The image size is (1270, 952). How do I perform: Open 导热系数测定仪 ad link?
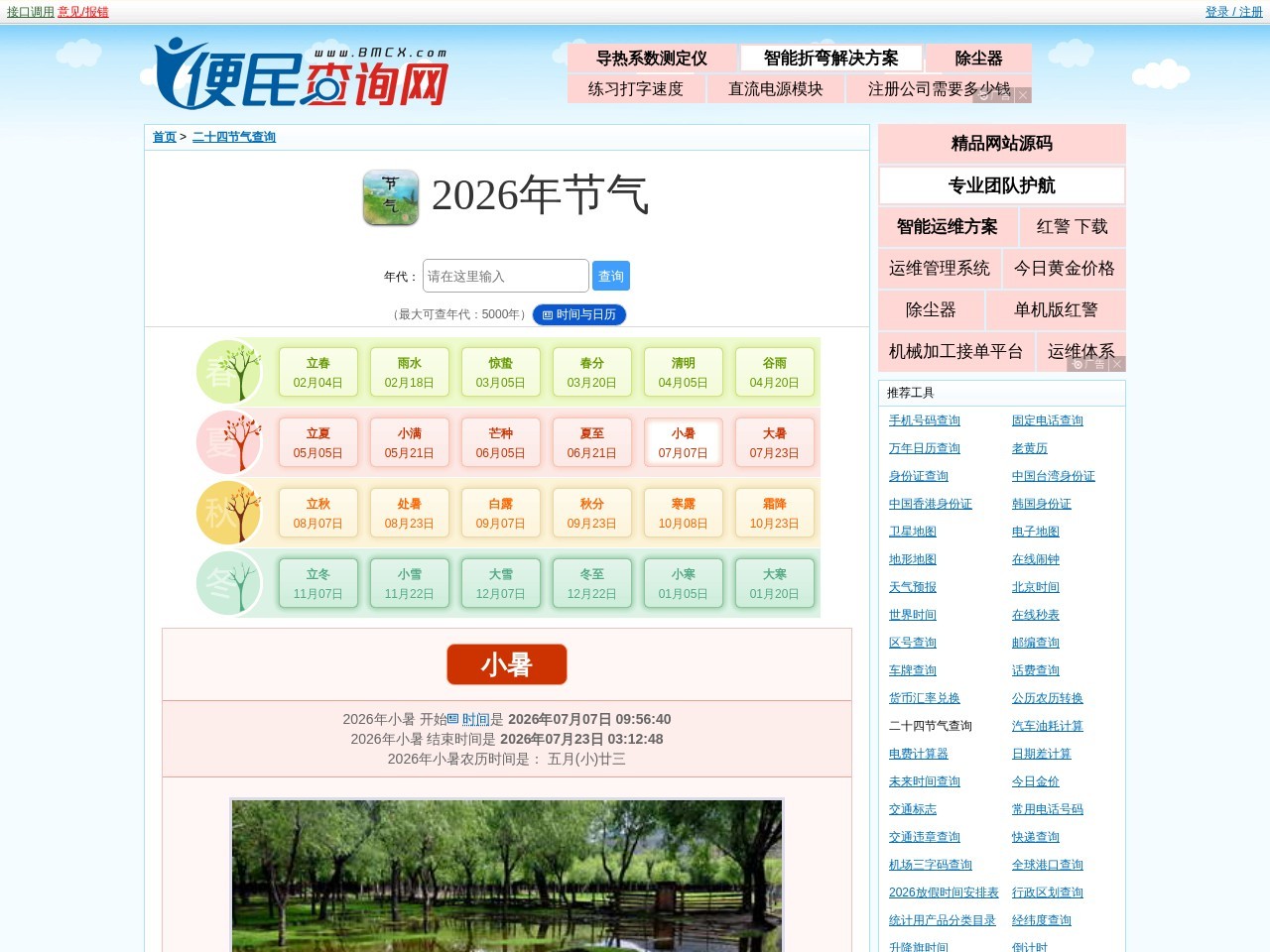pos(652,58)
